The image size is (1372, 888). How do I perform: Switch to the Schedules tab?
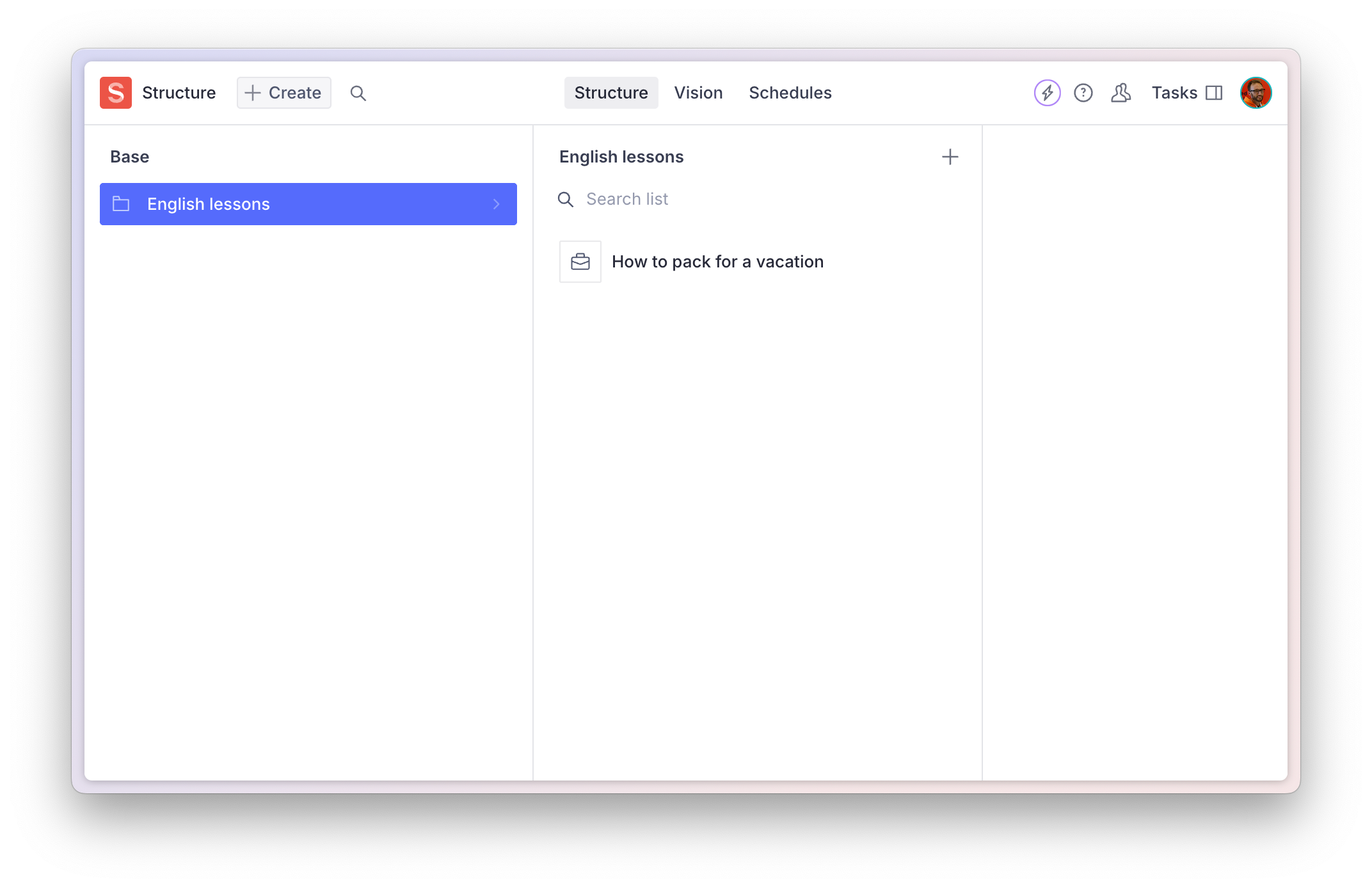(790, 93)
